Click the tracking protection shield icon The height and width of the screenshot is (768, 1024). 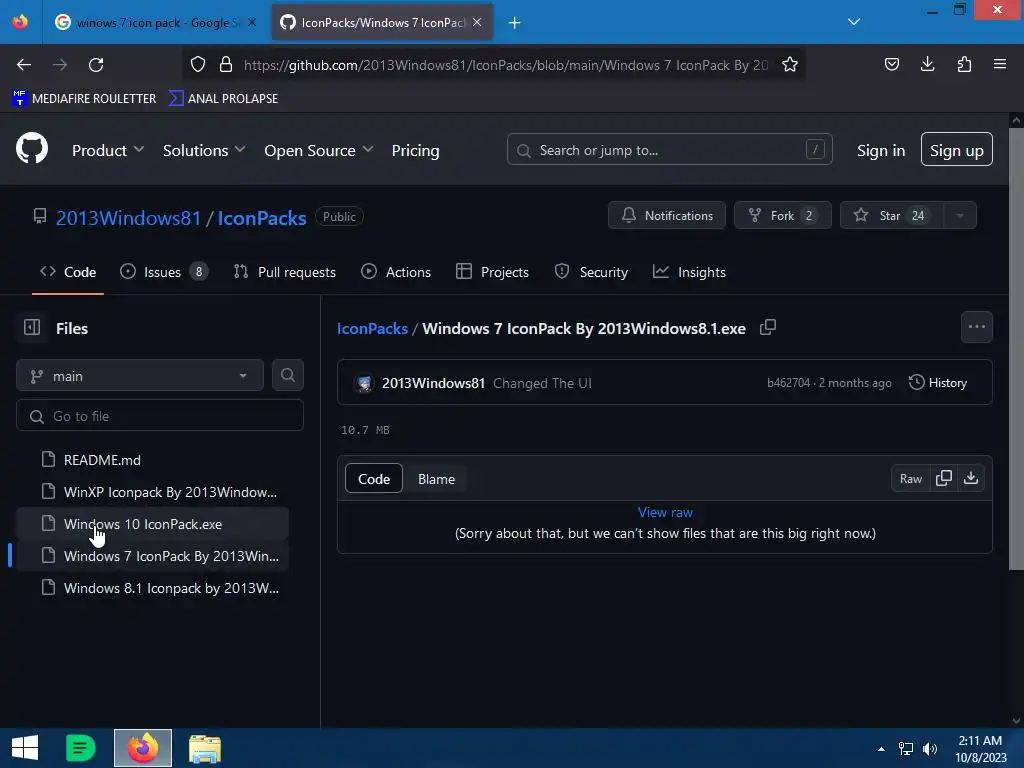tap(198, 65)
